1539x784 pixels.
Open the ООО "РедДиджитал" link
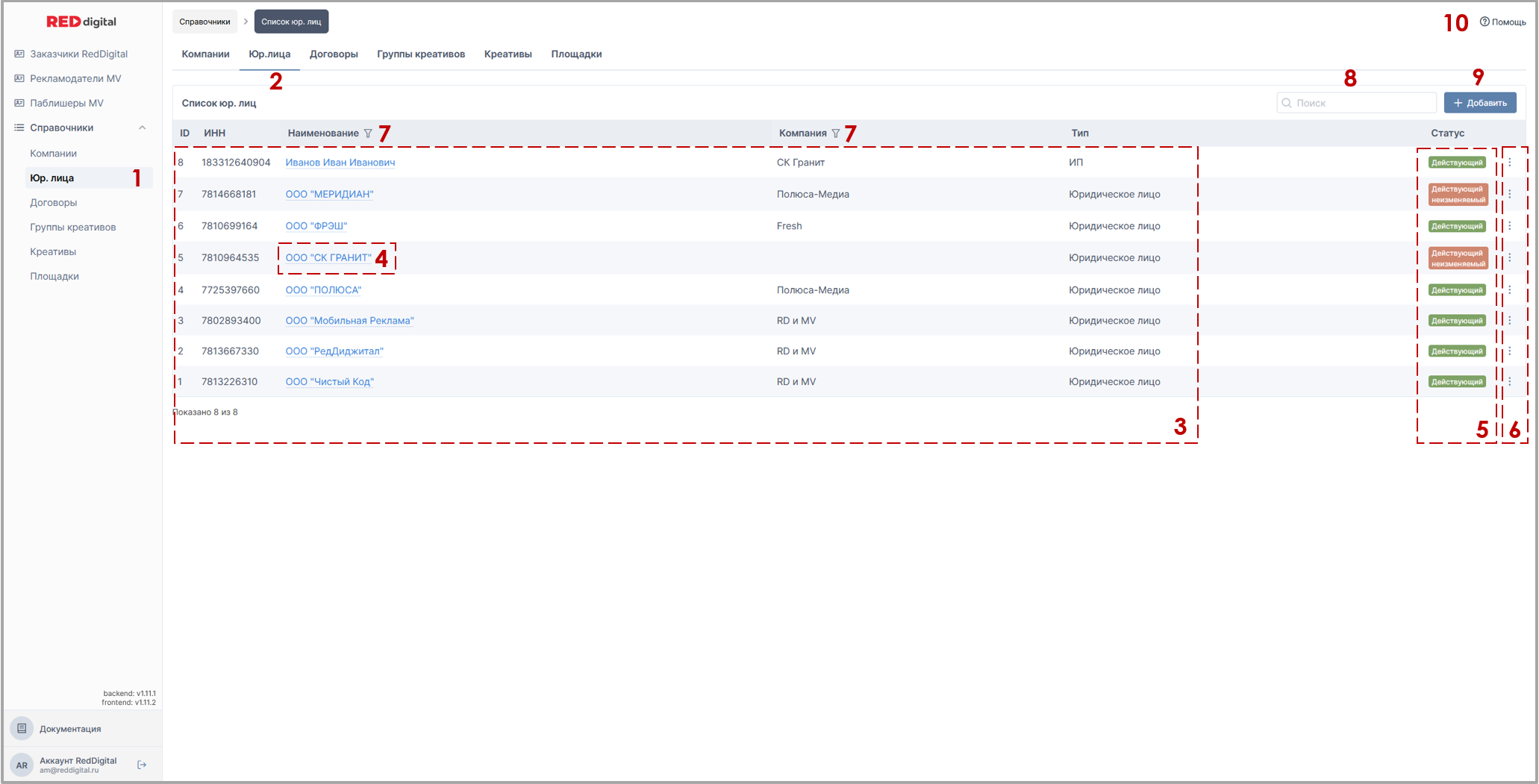click(334, 351)
